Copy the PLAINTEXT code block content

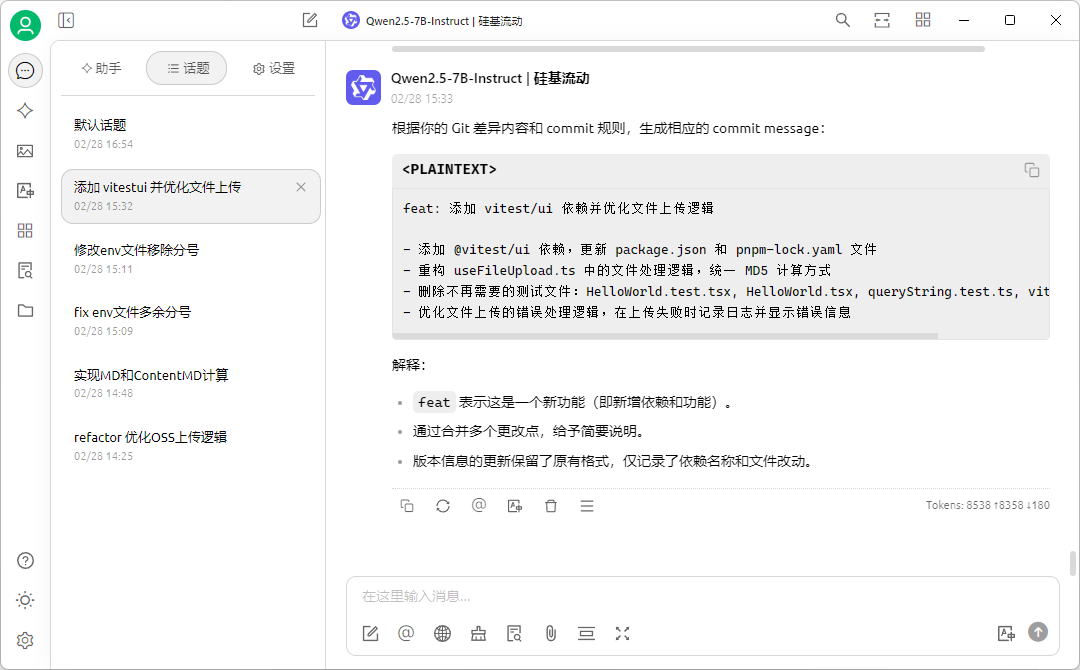coord(1031,170)
